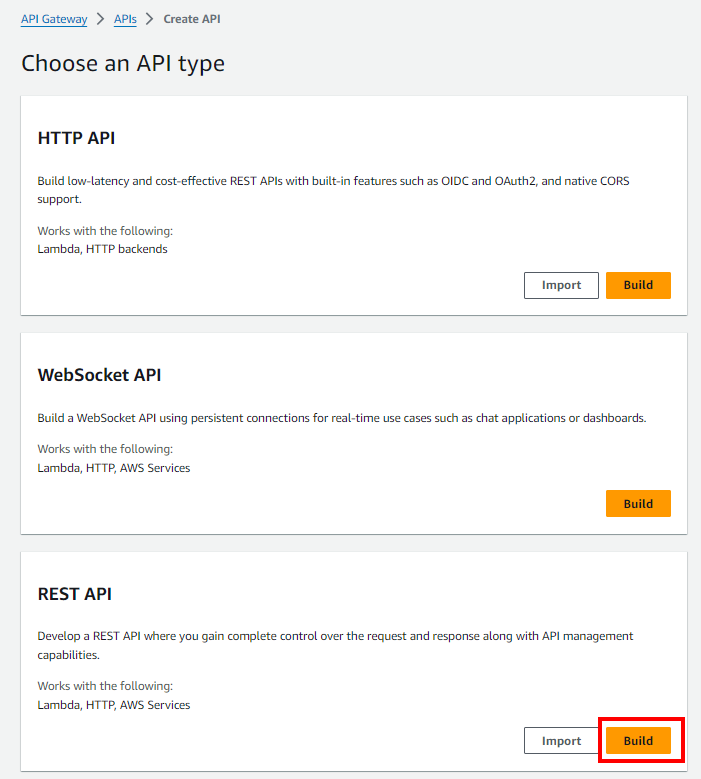This screenshot has width=701, height=779.
Task: Click 'Lambda, HTTP, AWS Services' in REST API card
Action: (x=113, y=705)
